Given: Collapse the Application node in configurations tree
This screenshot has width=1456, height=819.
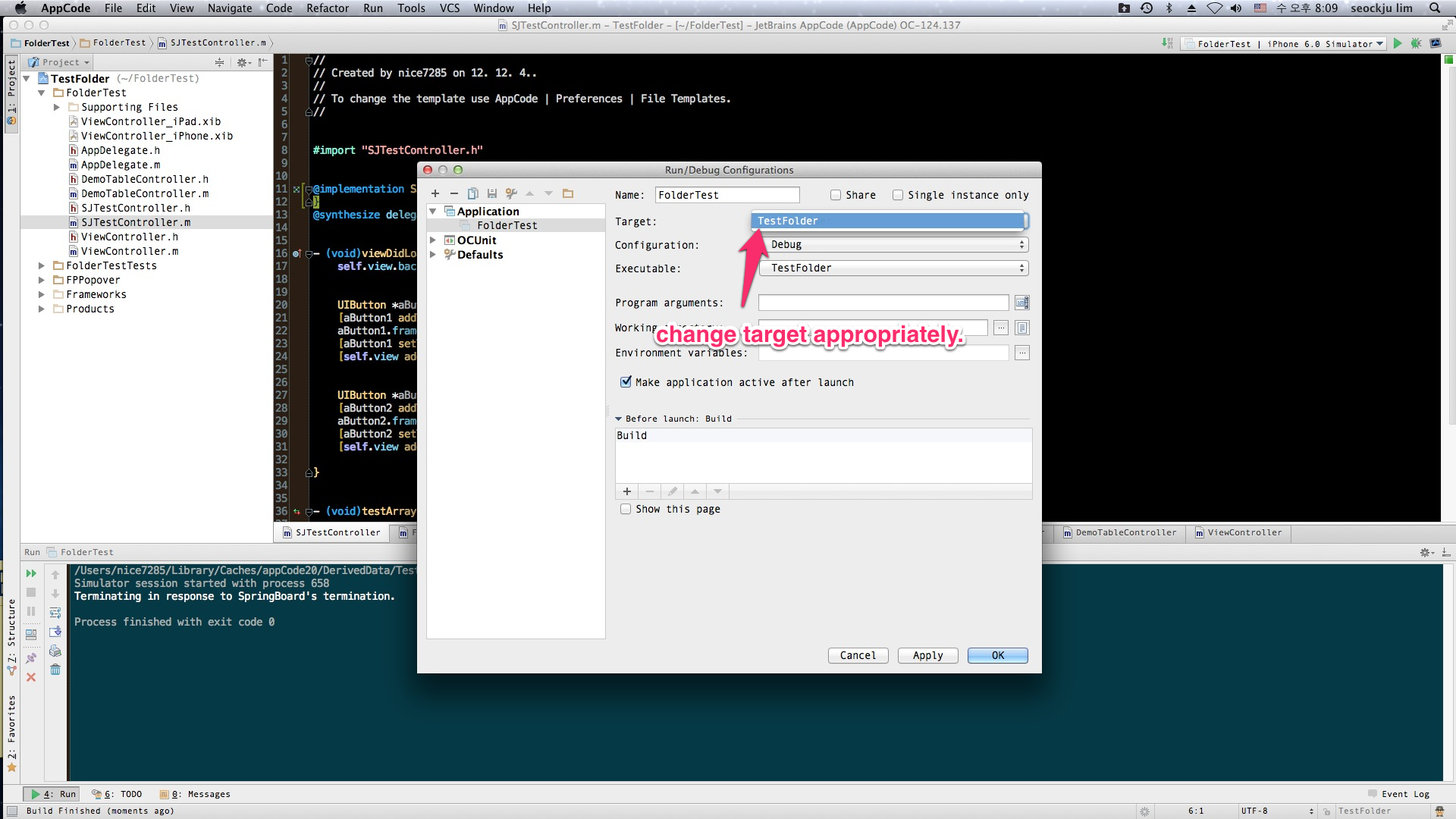Looking at the screenshot, I should pos(433,212).
